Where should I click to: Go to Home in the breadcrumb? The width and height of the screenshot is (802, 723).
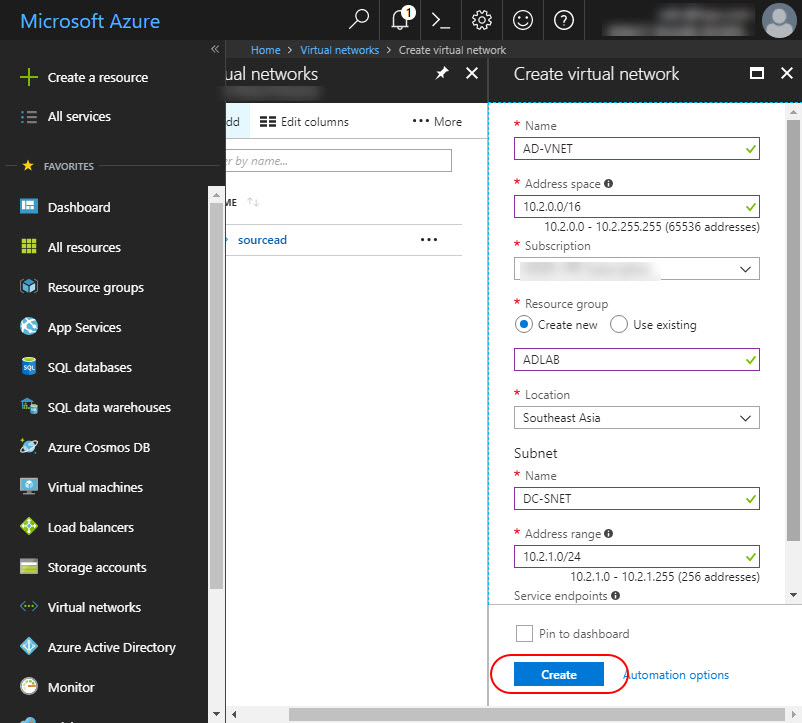pyautogui.click(x=265, y=50)
